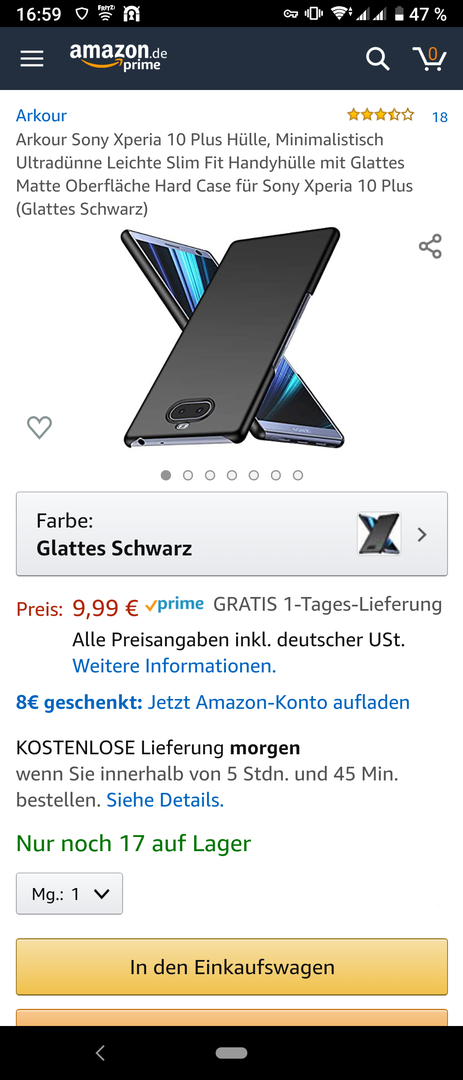
Task: Tap the chevron arrow in color selector
Action: (422, 534)
